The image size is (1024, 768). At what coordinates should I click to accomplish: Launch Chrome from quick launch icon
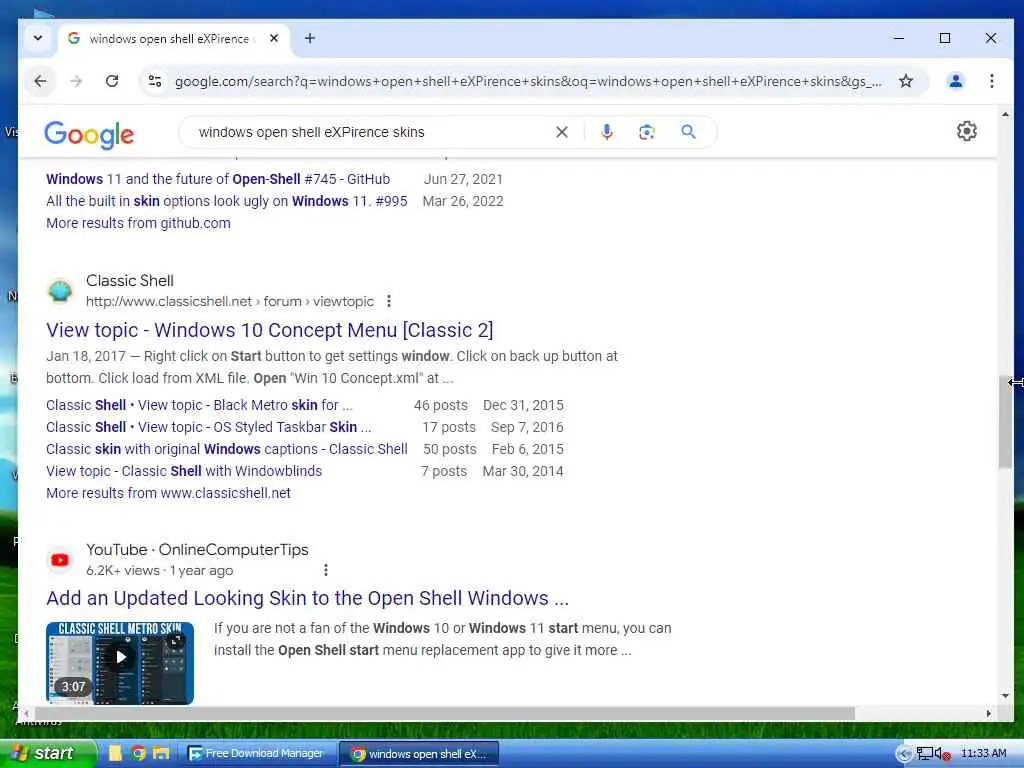[138, 753]
